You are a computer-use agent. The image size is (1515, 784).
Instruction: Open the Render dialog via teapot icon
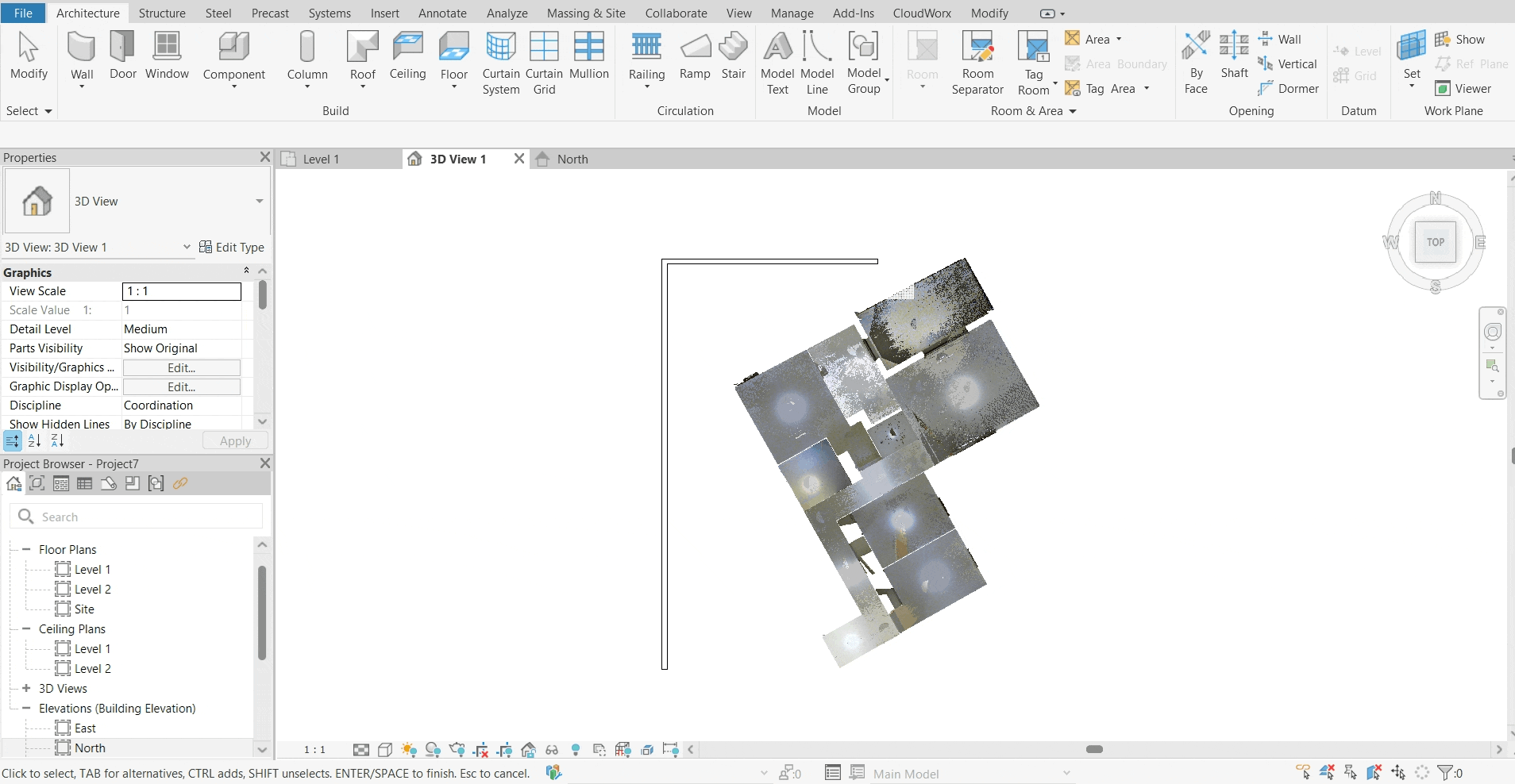458,750
